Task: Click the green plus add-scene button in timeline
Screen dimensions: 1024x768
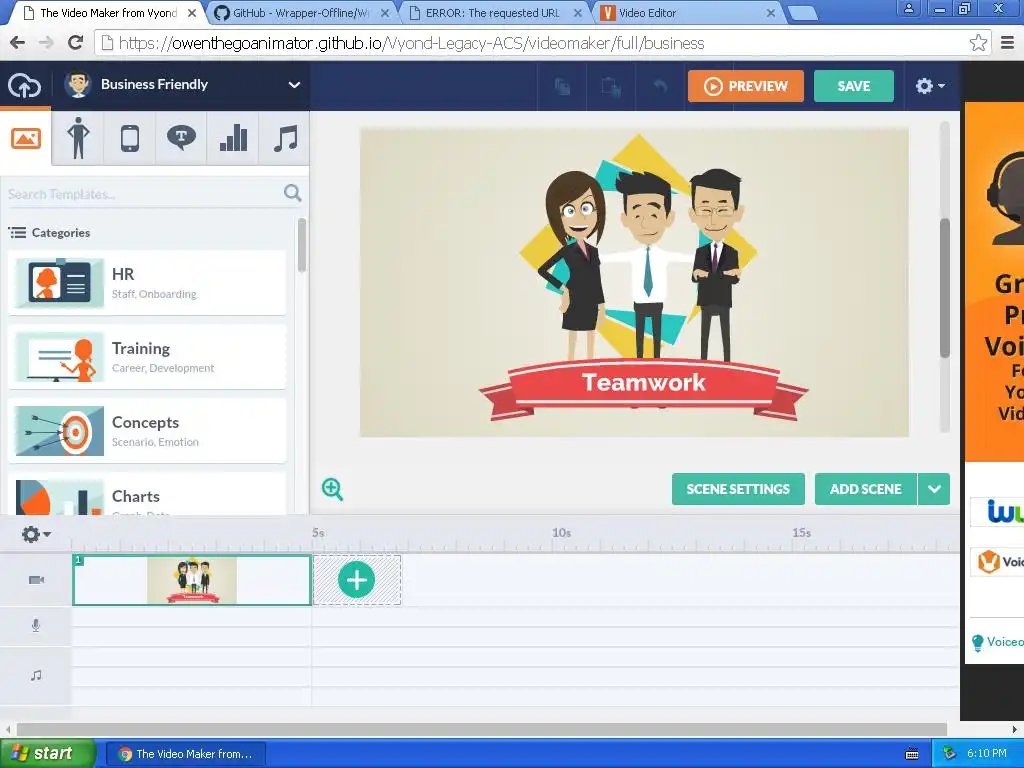Action: pyautogui.click(x=357, y=580)
